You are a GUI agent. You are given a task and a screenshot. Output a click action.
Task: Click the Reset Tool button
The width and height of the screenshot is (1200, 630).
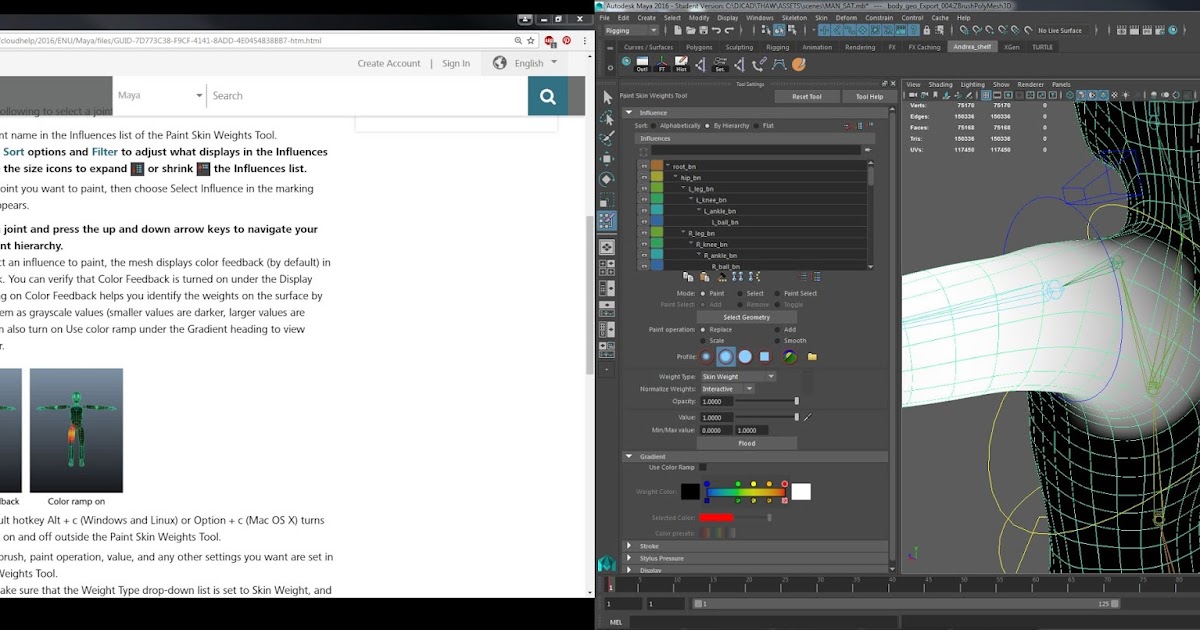807,97
